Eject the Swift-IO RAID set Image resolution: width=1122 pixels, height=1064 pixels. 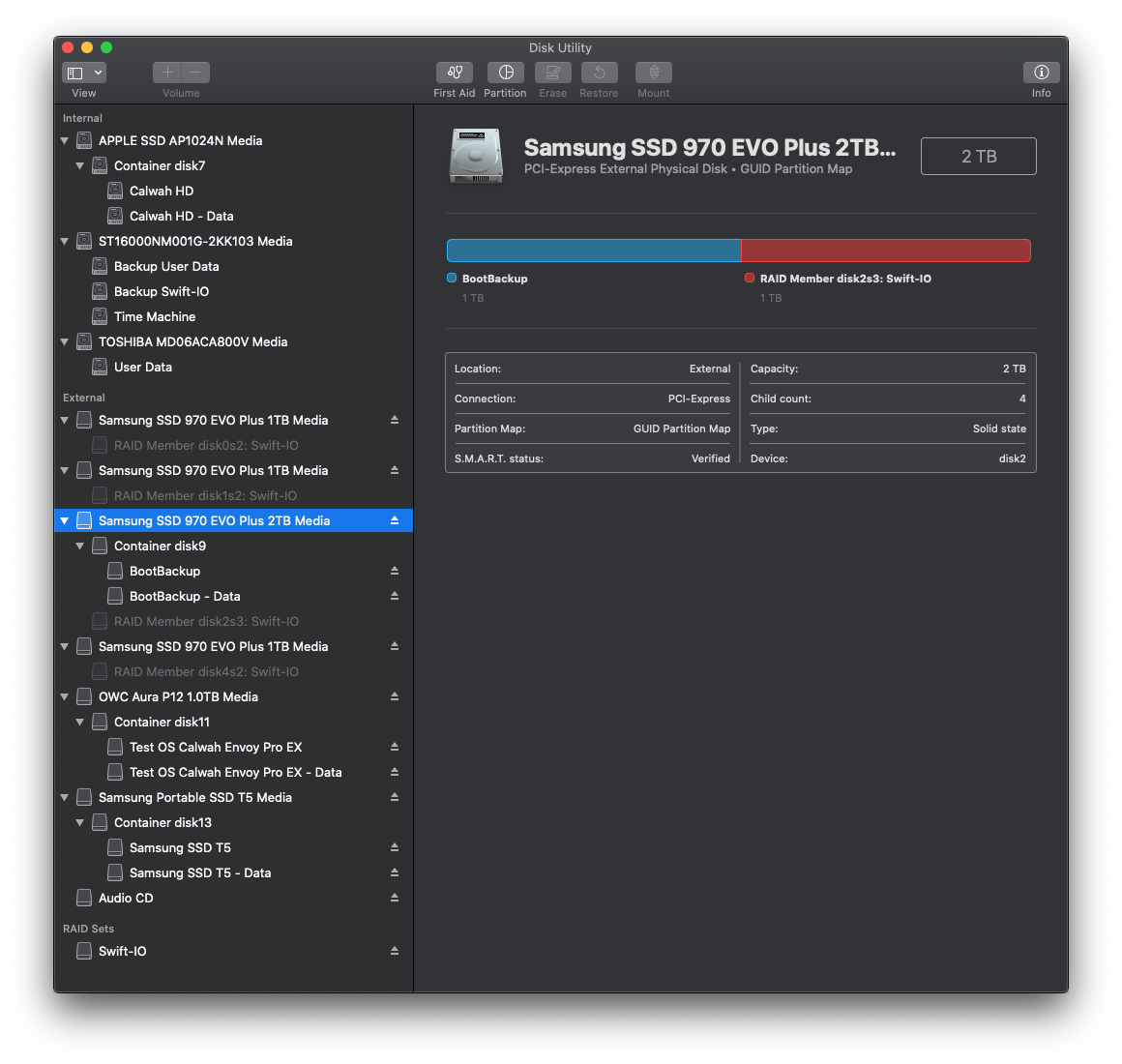pyautogui.click(x=395, y=951)
